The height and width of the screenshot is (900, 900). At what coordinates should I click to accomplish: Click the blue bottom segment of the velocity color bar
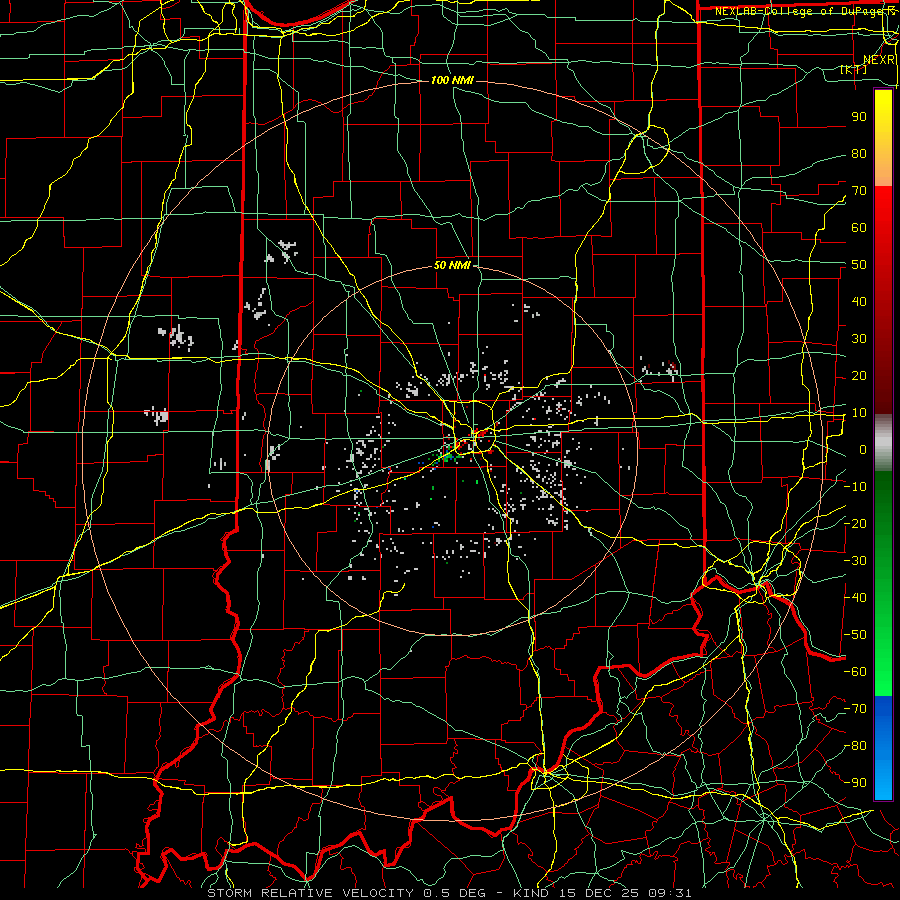(x=883, y=747)
